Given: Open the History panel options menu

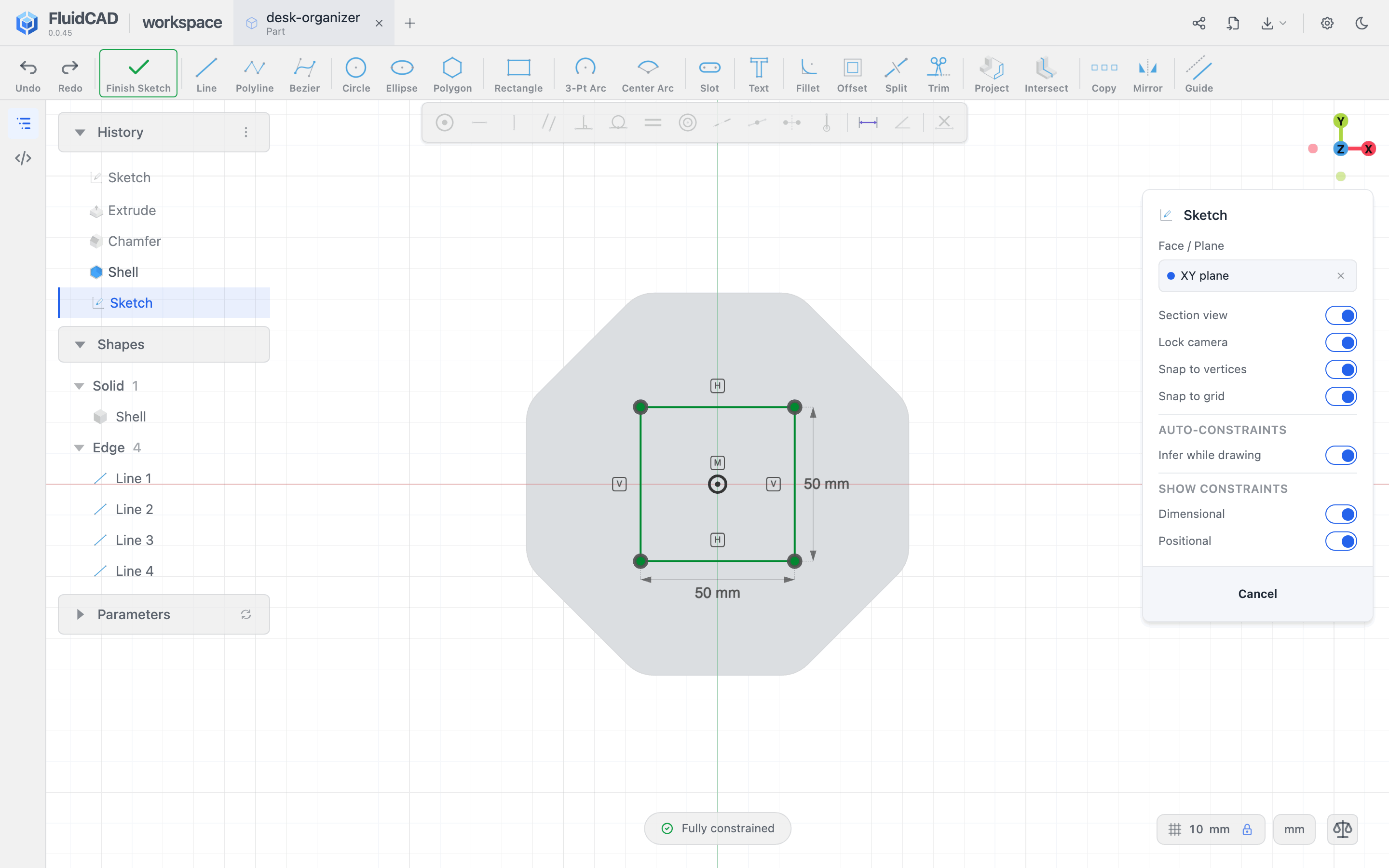Looking at the screenshot, I should point(245,132).
